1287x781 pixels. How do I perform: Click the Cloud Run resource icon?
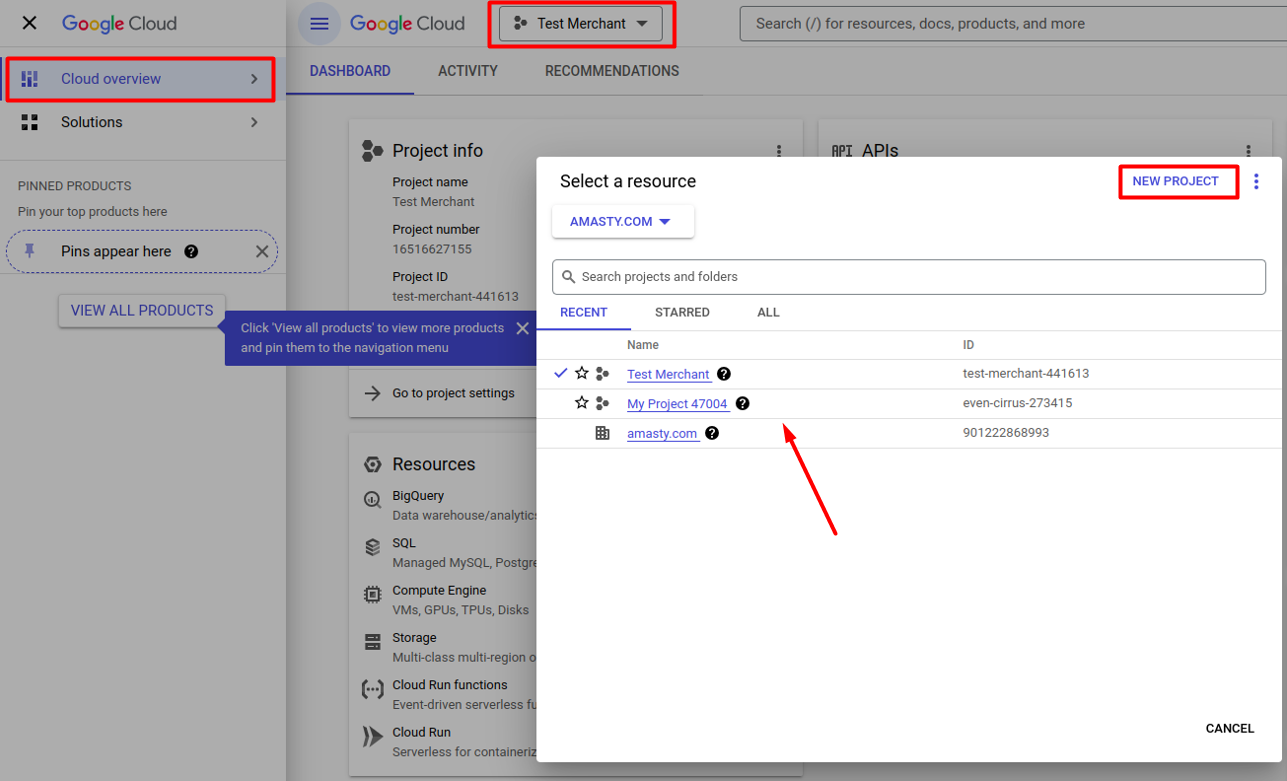coord(372,737)
